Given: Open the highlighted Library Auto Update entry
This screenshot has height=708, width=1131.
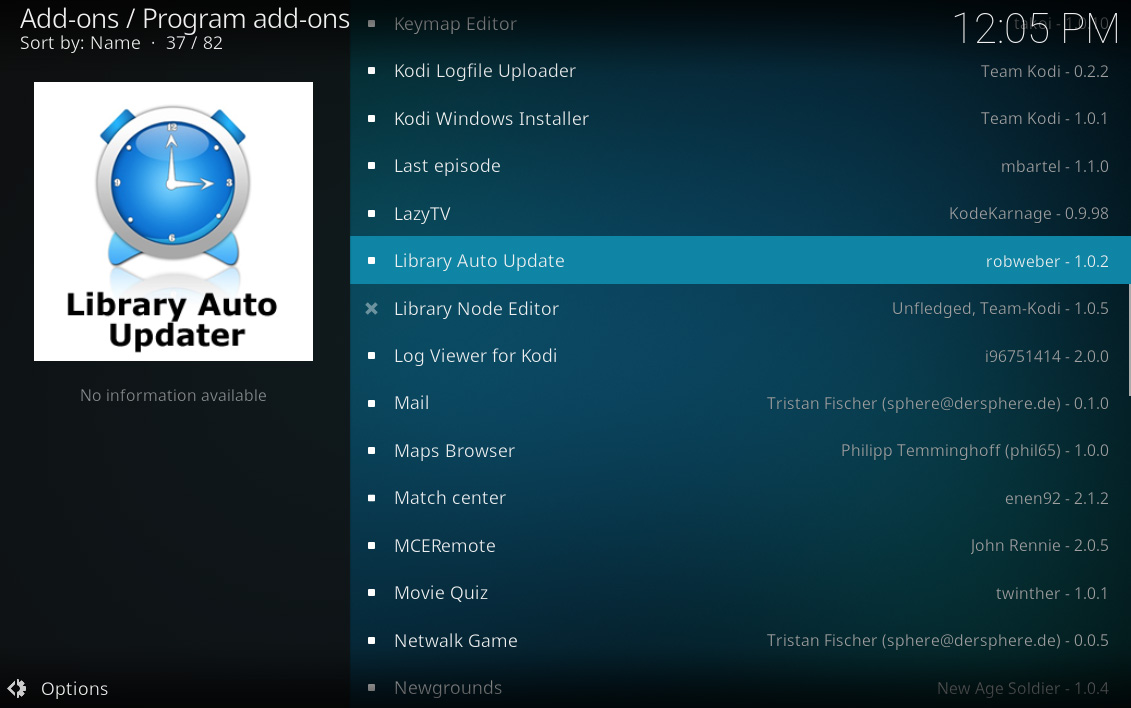Looking at the screenshot, I should point(740,260).
